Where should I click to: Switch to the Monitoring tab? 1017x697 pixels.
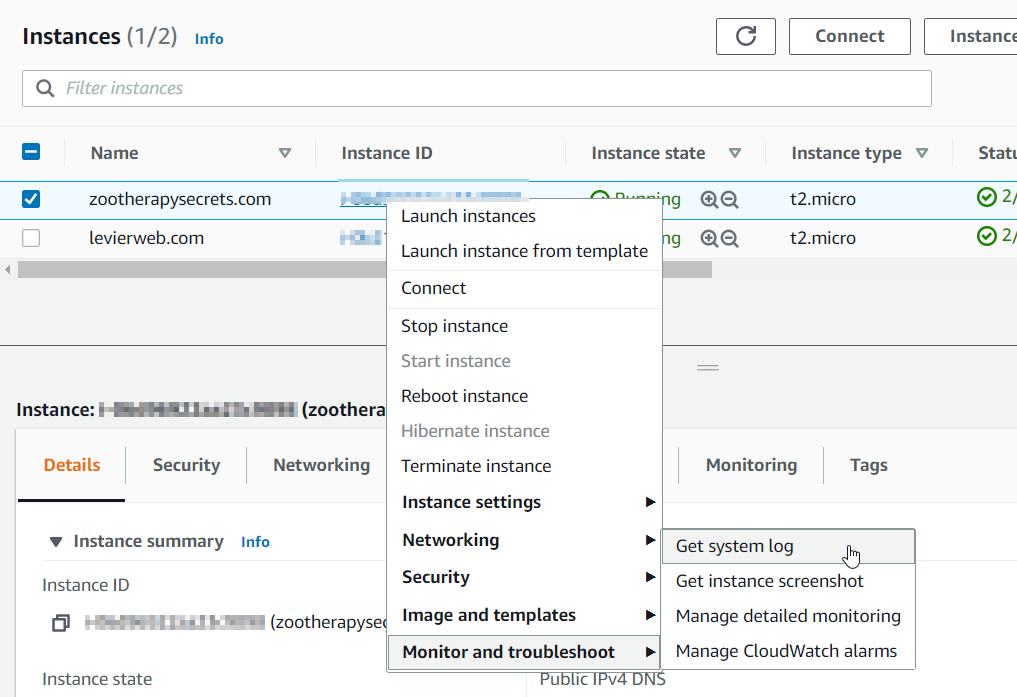click(751, 466)
